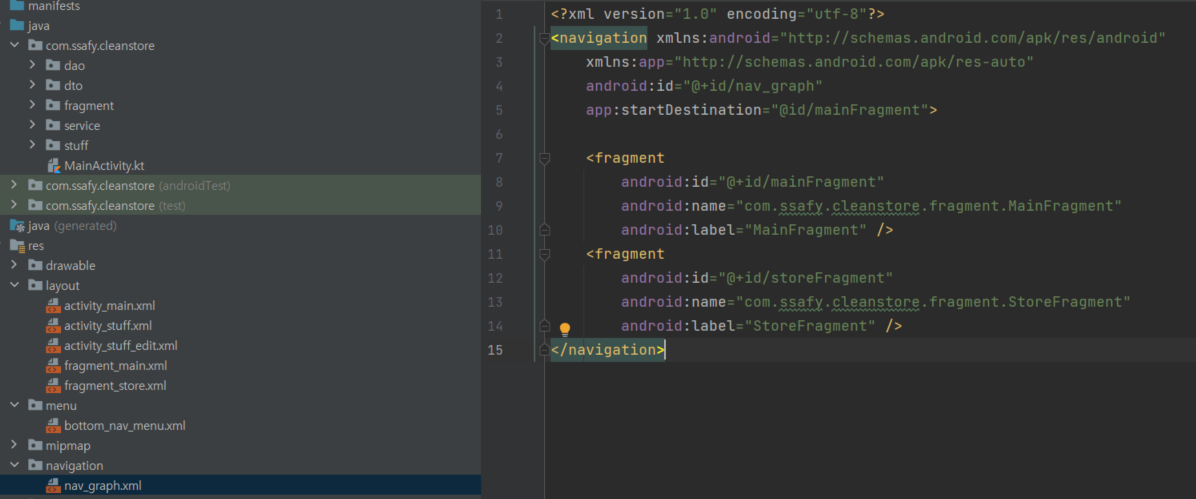This screenshot has height=499, width=1196.
Task: Click the activity_stuff.xml file icon
Action: [x=53, y=326]
